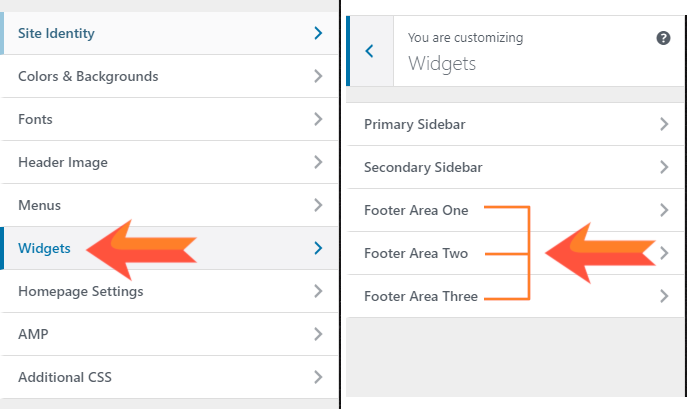Click the chevron beside Header Image
693x409 pixels.
pos(318,162)
